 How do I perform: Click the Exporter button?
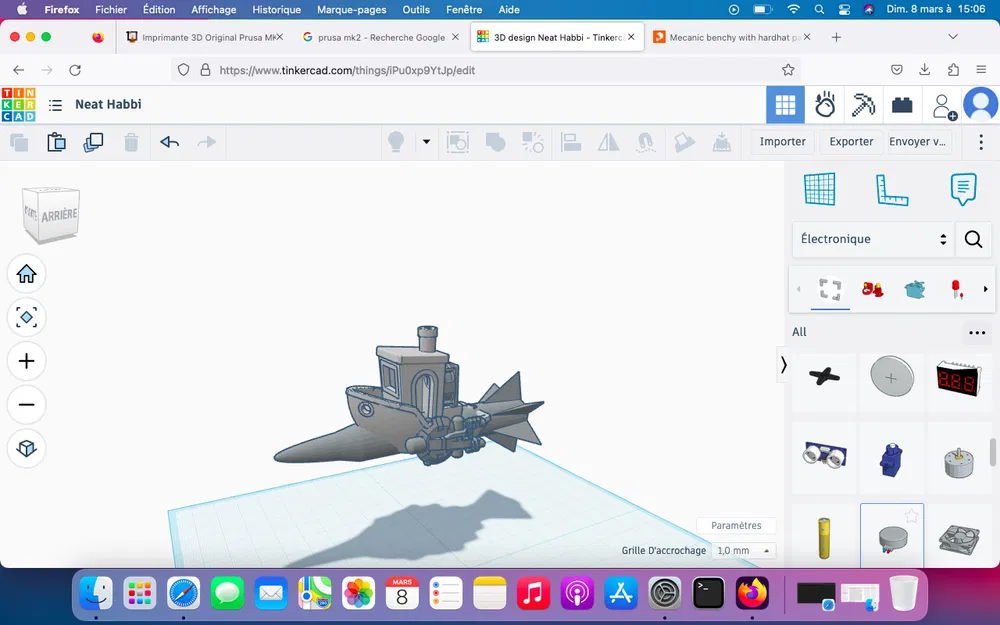click(850, 141)
